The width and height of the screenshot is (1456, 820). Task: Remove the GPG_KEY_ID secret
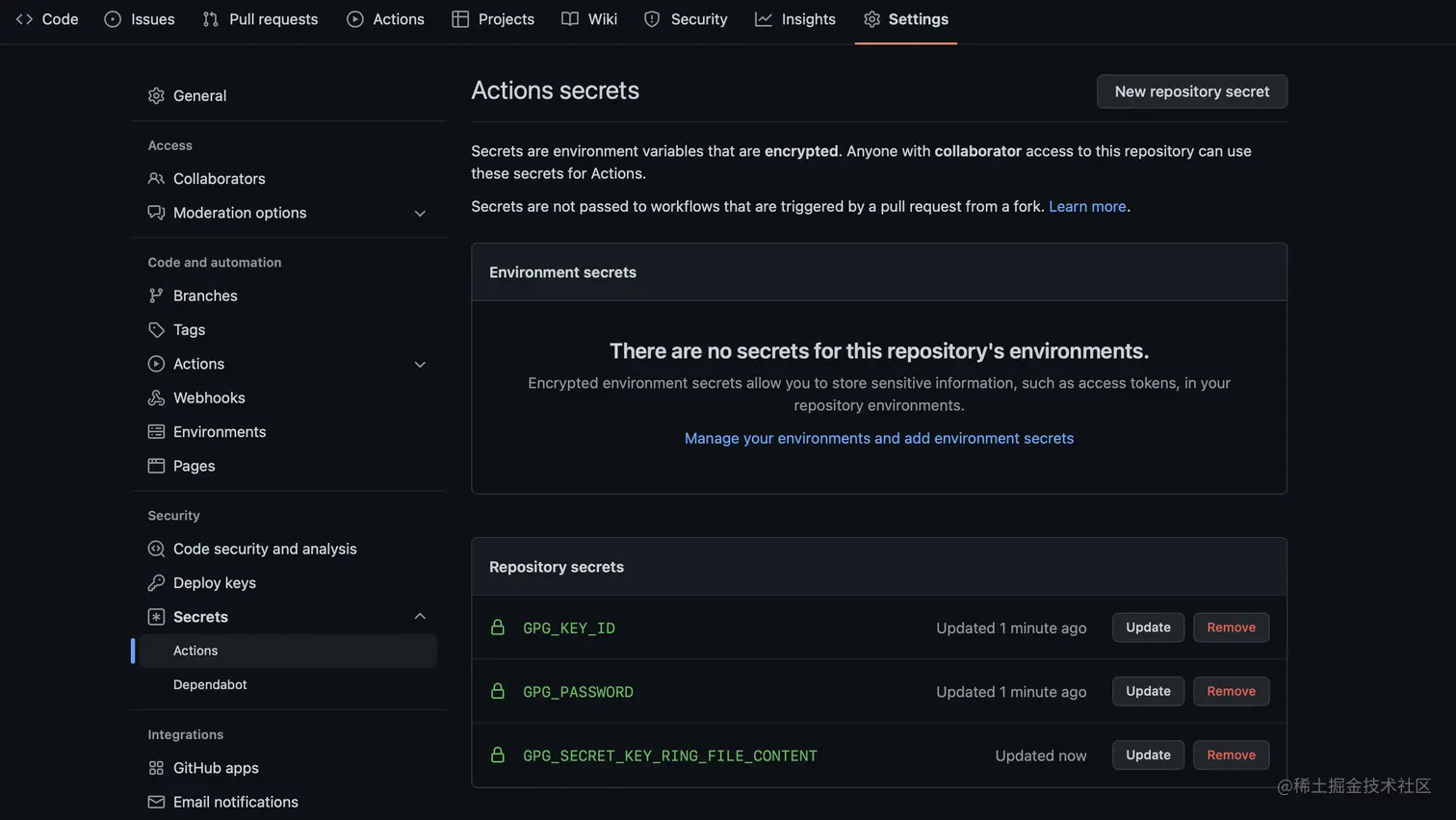tap(1231, 628)
